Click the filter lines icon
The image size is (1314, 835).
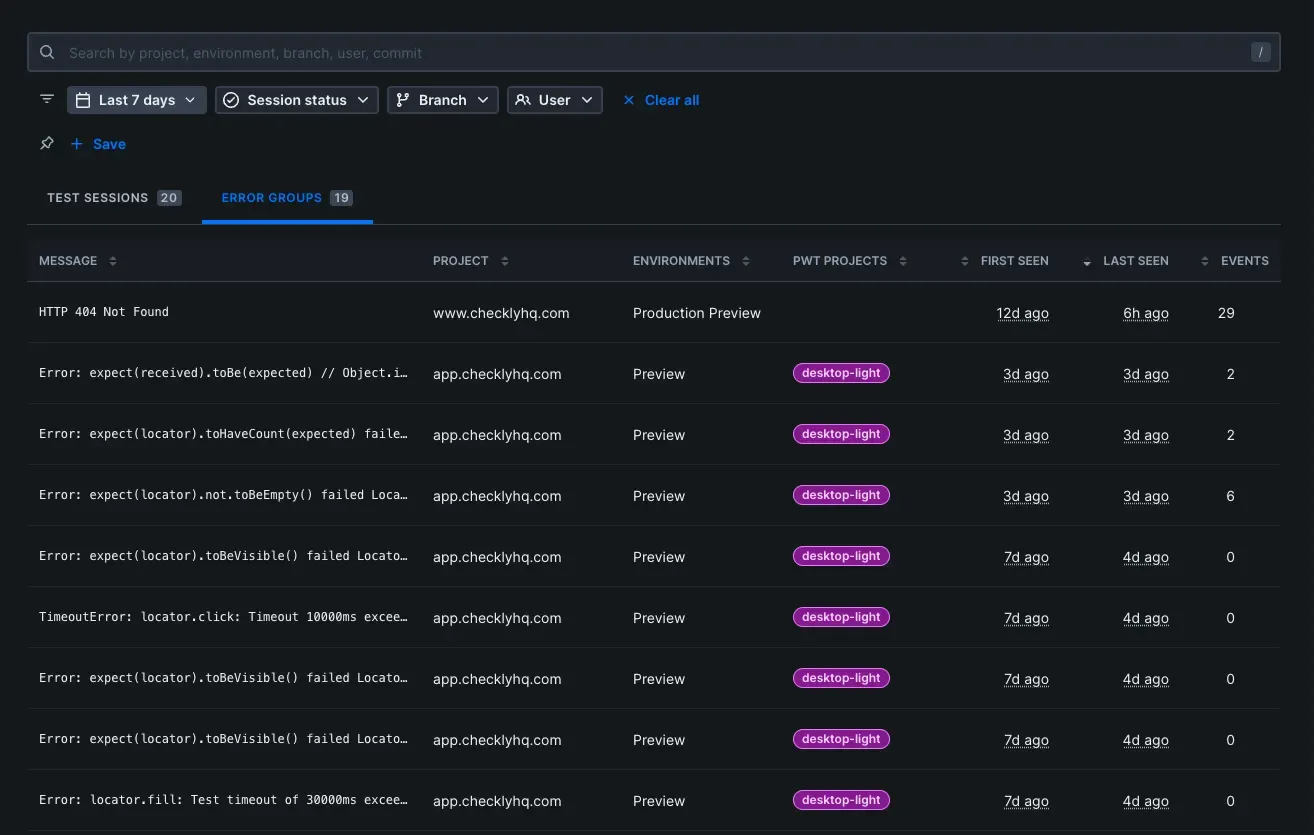[47, 99]
